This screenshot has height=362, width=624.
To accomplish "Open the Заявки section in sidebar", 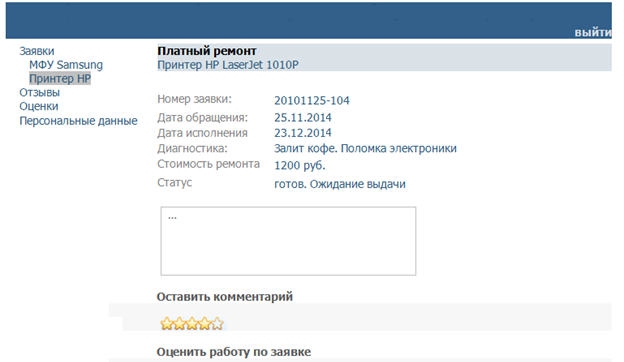I will tap(37, 51).
